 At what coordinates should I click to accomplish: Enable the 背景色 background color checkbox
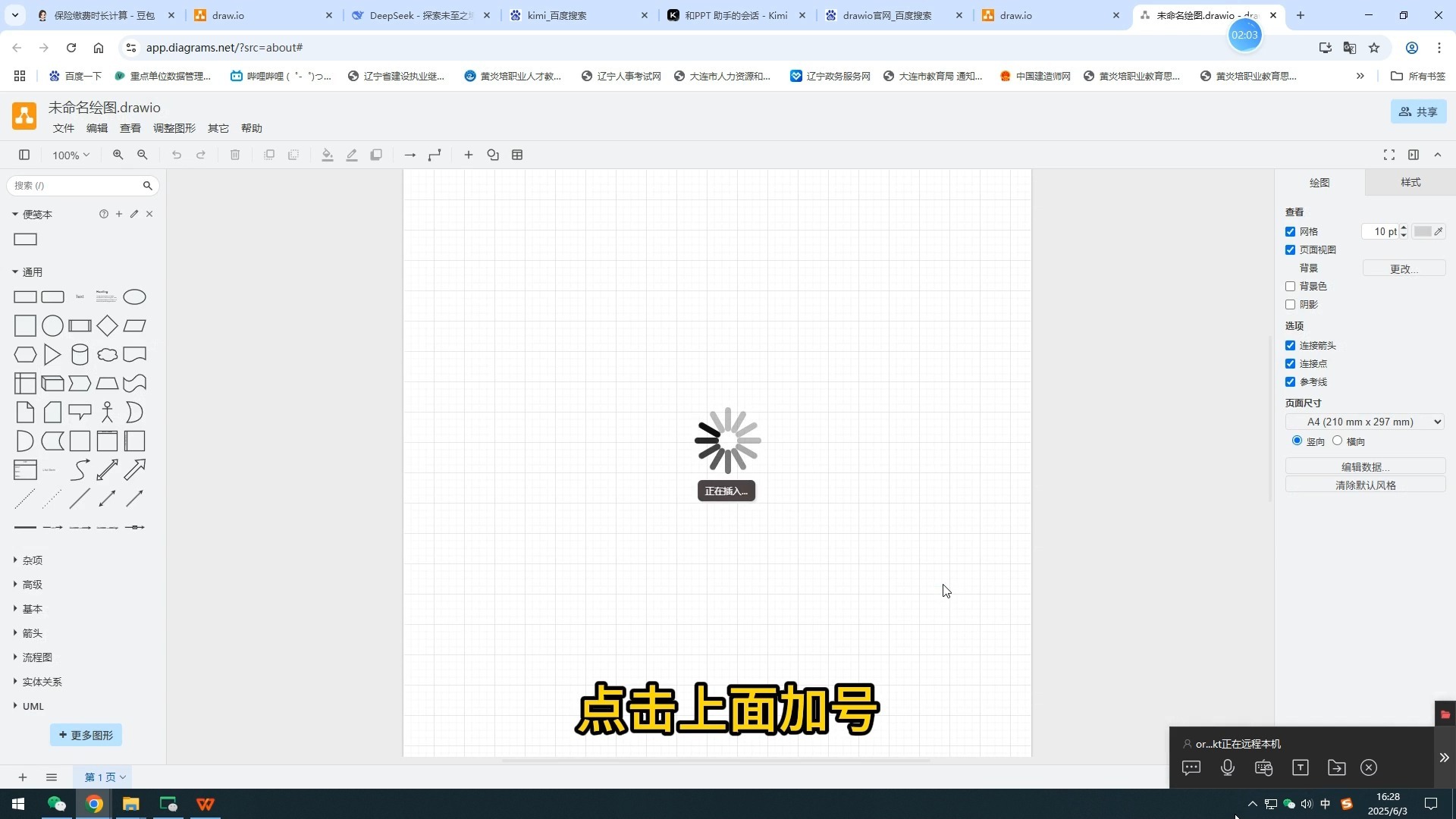tap(1290, 286)
